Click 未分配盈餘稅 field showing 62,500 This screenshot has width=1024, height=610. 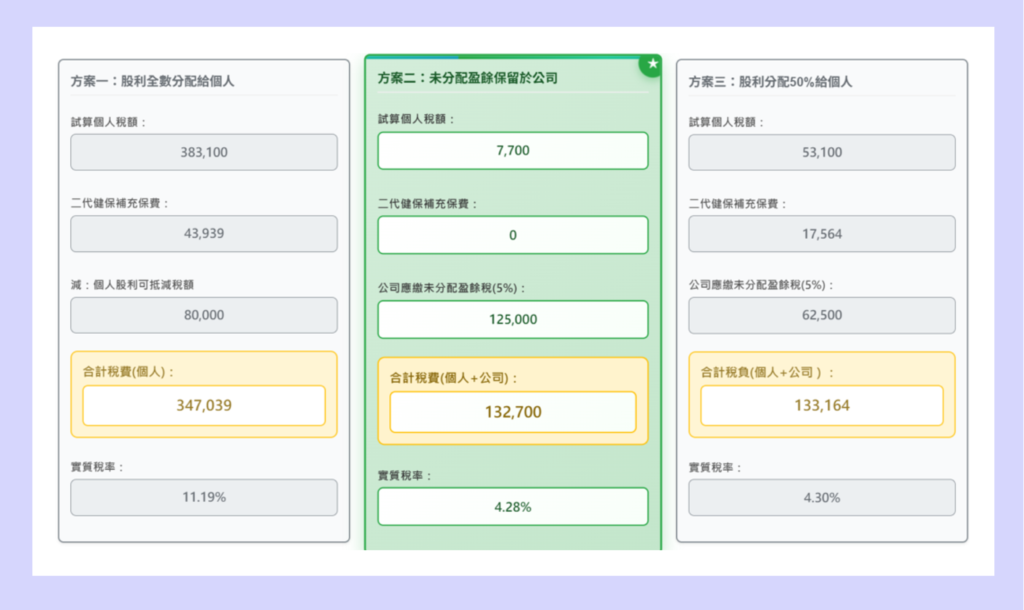pyautogui.click(x=822, y=315)
